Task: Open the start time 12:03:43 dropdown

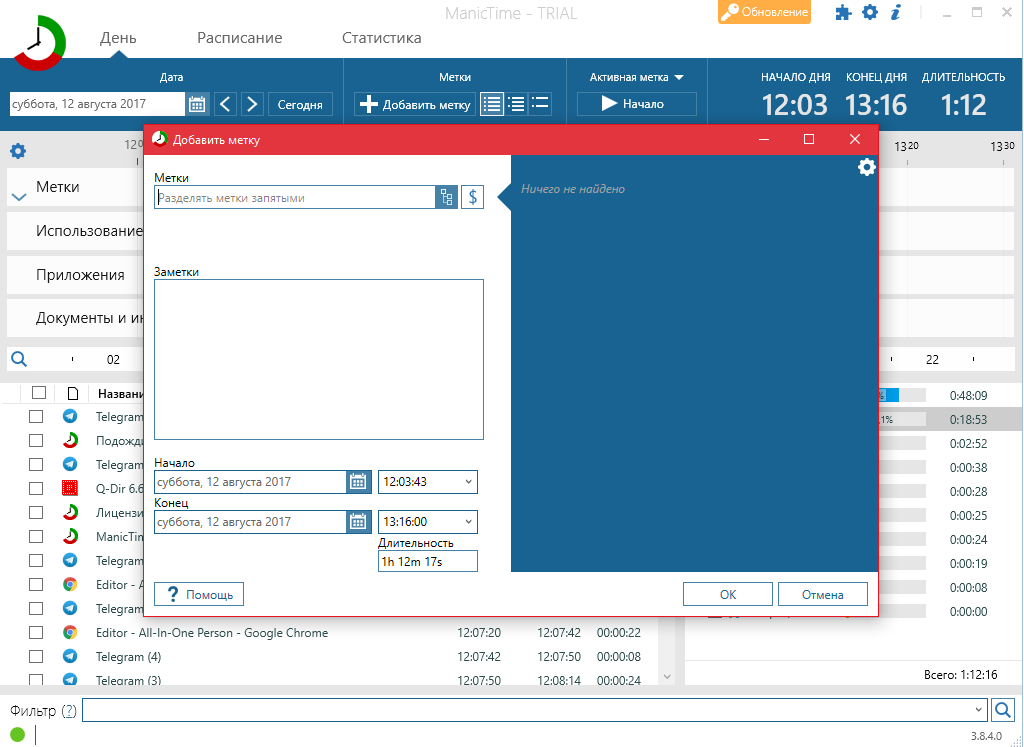Action: point(468,482)
